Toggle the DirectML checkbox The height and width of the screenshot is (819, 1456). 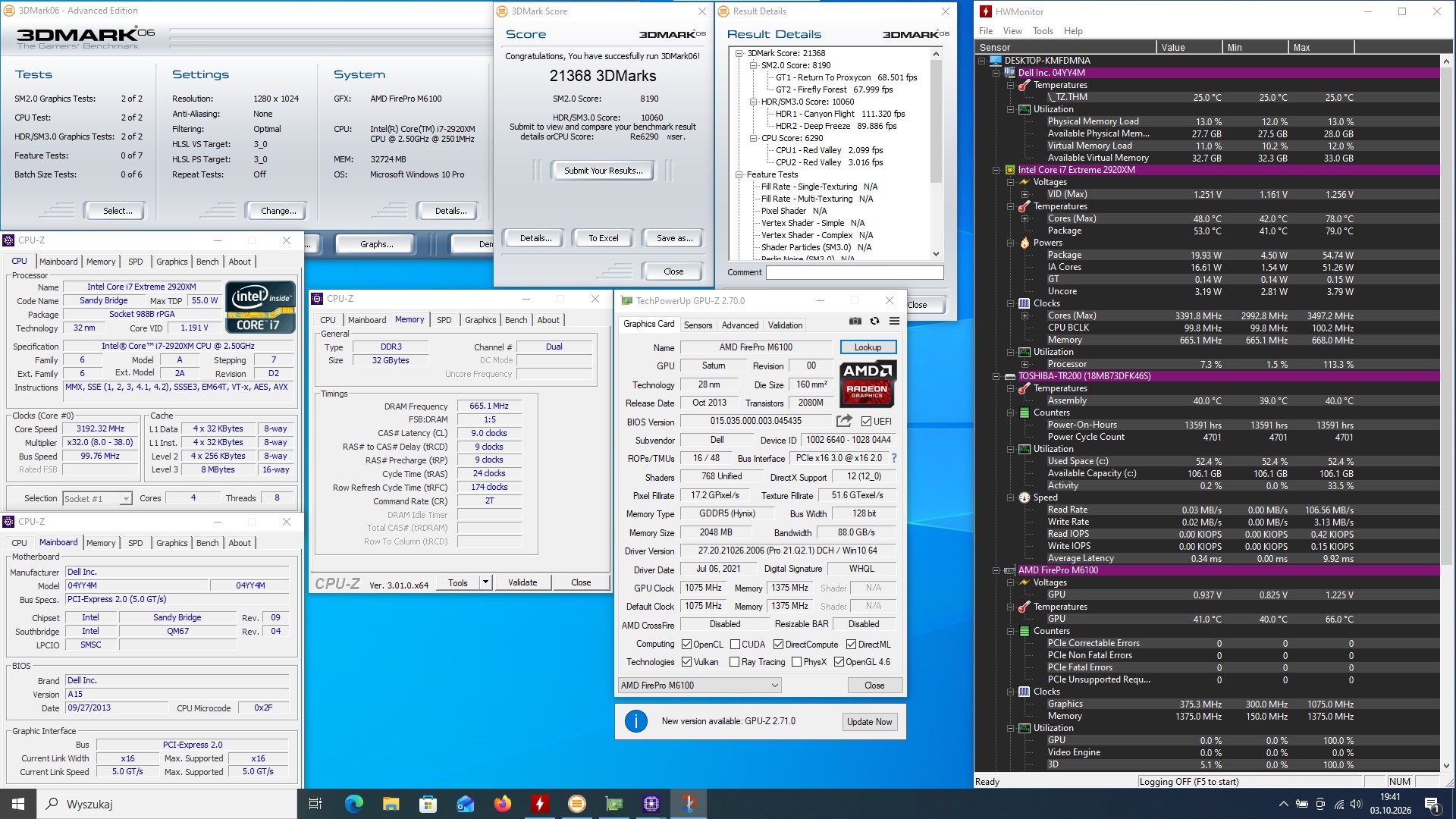pos(852,645)
